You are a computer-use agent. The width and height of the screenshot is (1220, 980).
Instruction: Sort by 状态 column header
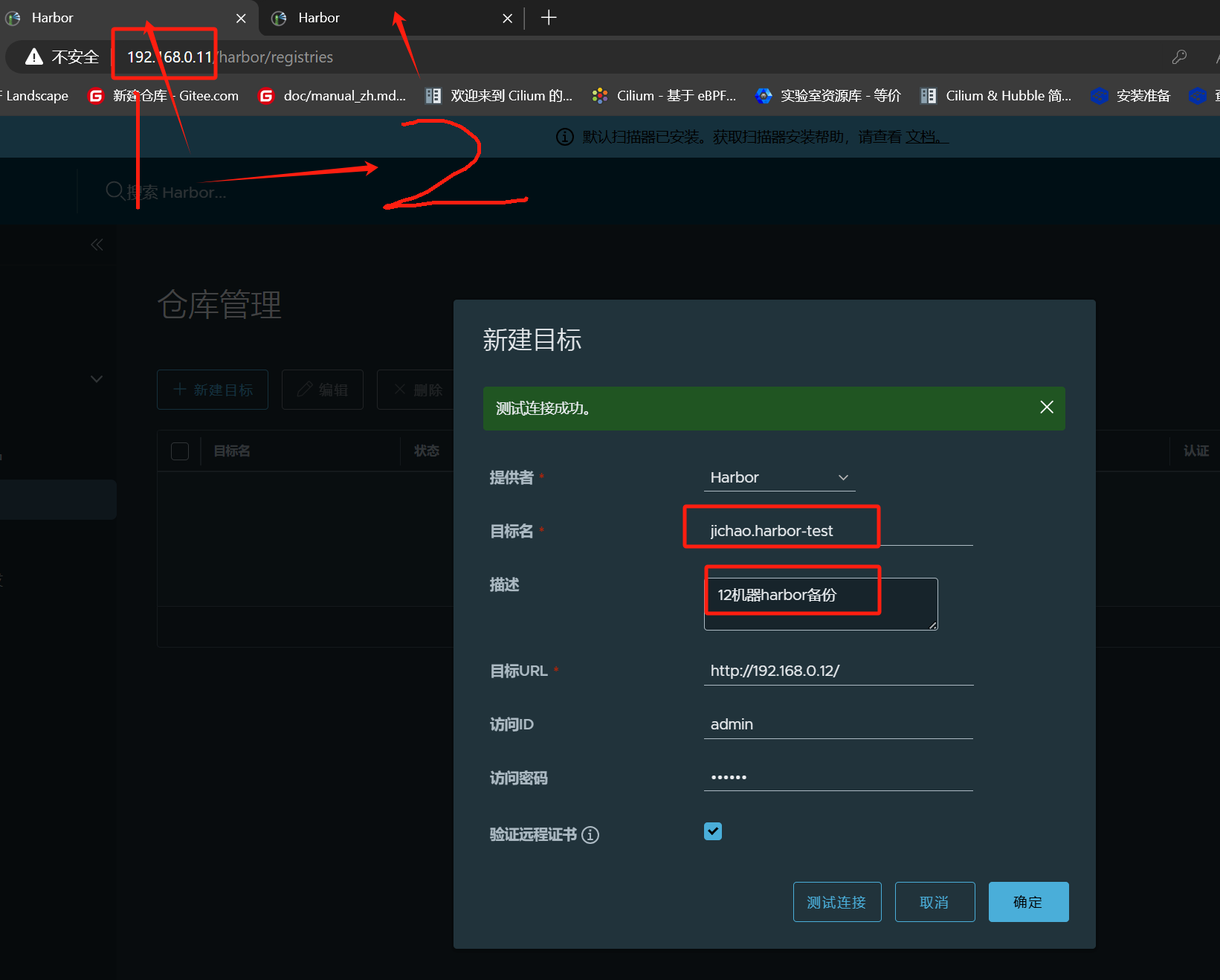point(427,451)
